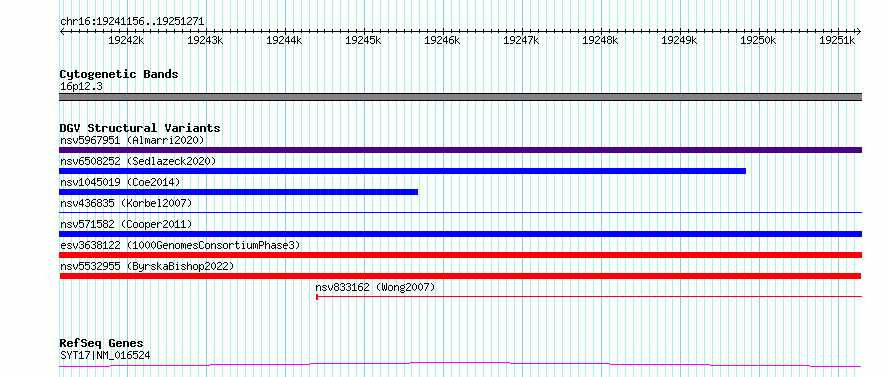
Task: Click the 19250k ruler tick label
Action: pos(759,40)
